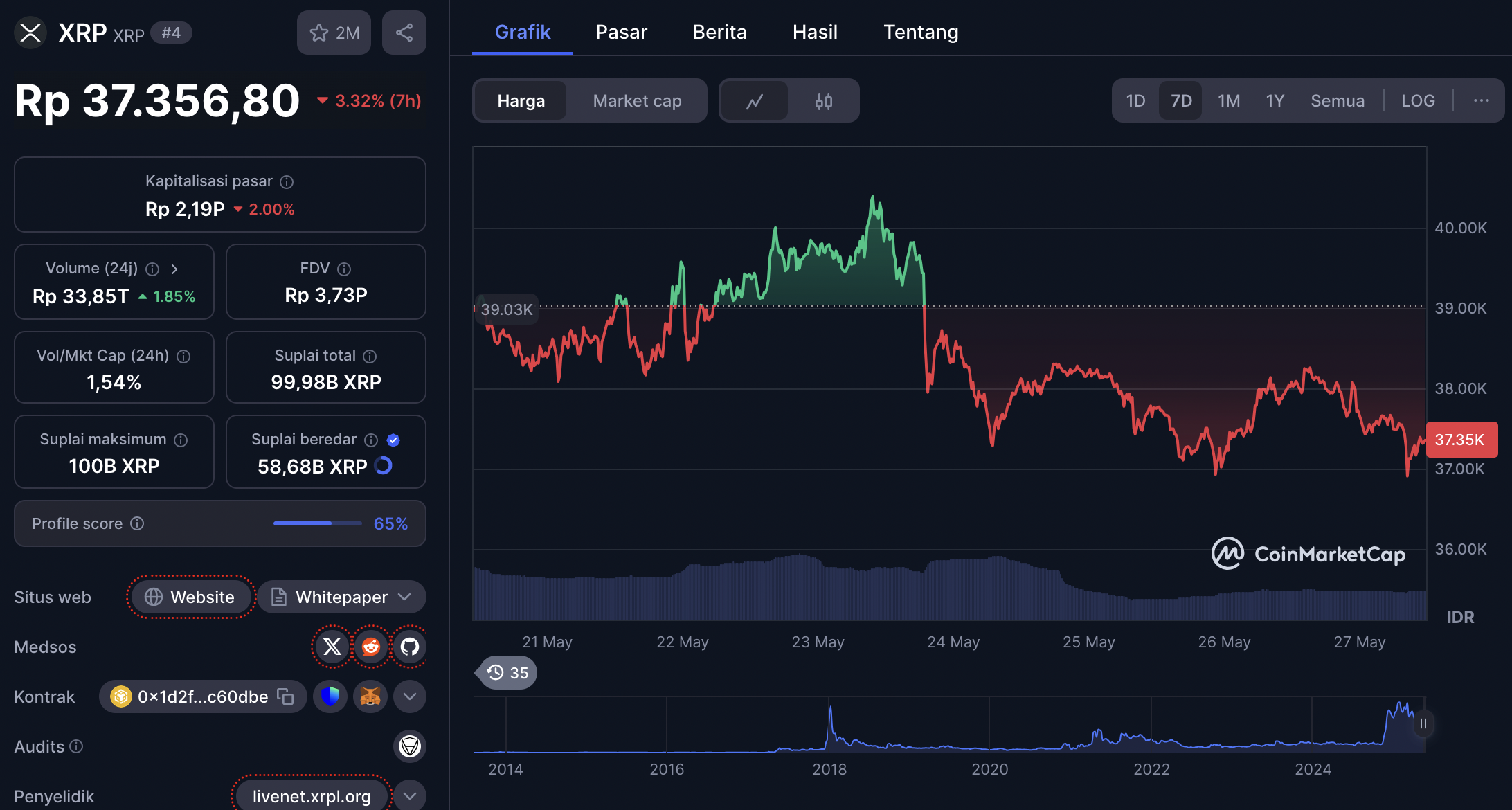Image resolution: width=1512 pixels, height=810 pixels.
Task: Click the MetaMask fox icon
Action: point(370,696)
